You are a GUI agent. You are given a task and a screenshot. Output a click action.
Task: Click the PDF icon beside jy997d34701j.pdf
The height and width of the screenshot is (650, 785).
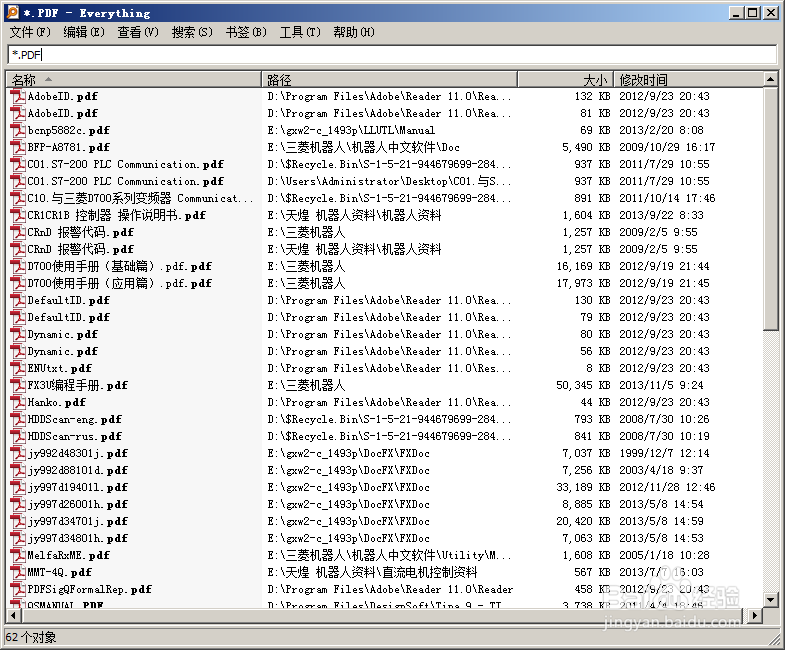(x=18, y=522)
